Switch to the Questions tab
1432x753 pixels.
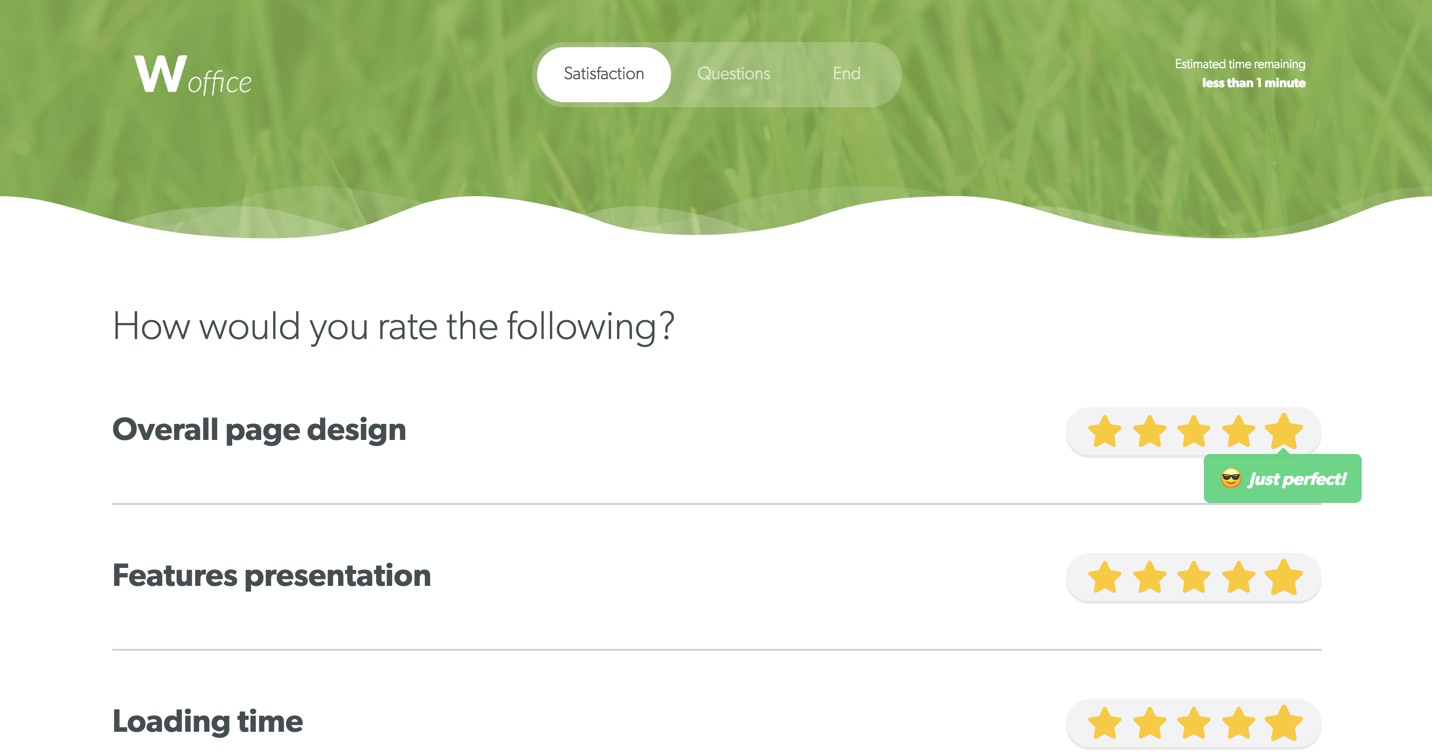pyautogui.click(x=733, y=74)
